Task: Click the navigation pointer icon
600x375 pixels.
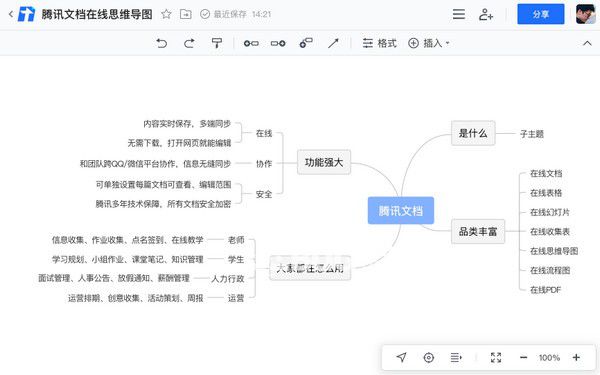Action: tap(401, 357)
